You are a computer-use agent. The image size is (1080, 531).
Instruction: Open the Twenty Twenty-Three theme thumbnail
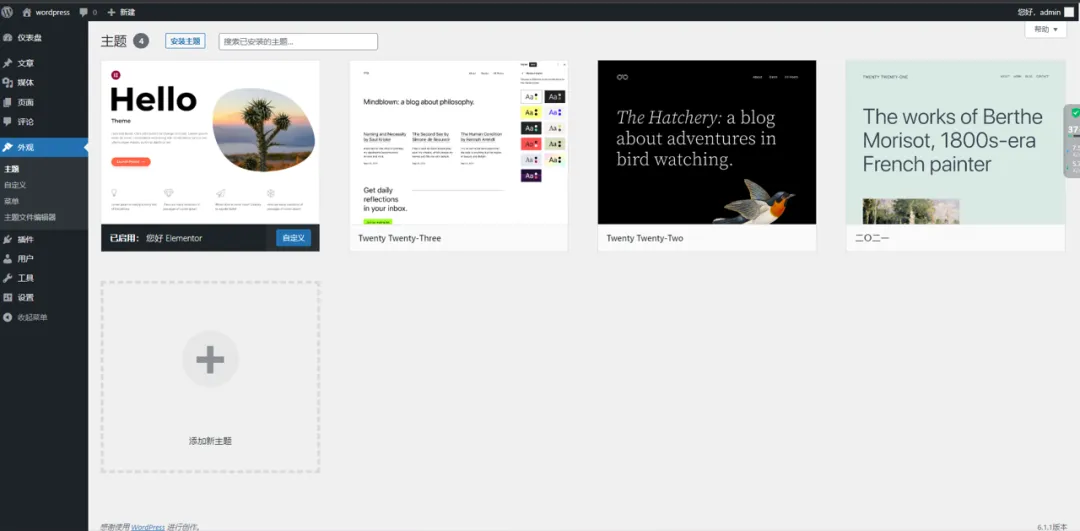459,143
